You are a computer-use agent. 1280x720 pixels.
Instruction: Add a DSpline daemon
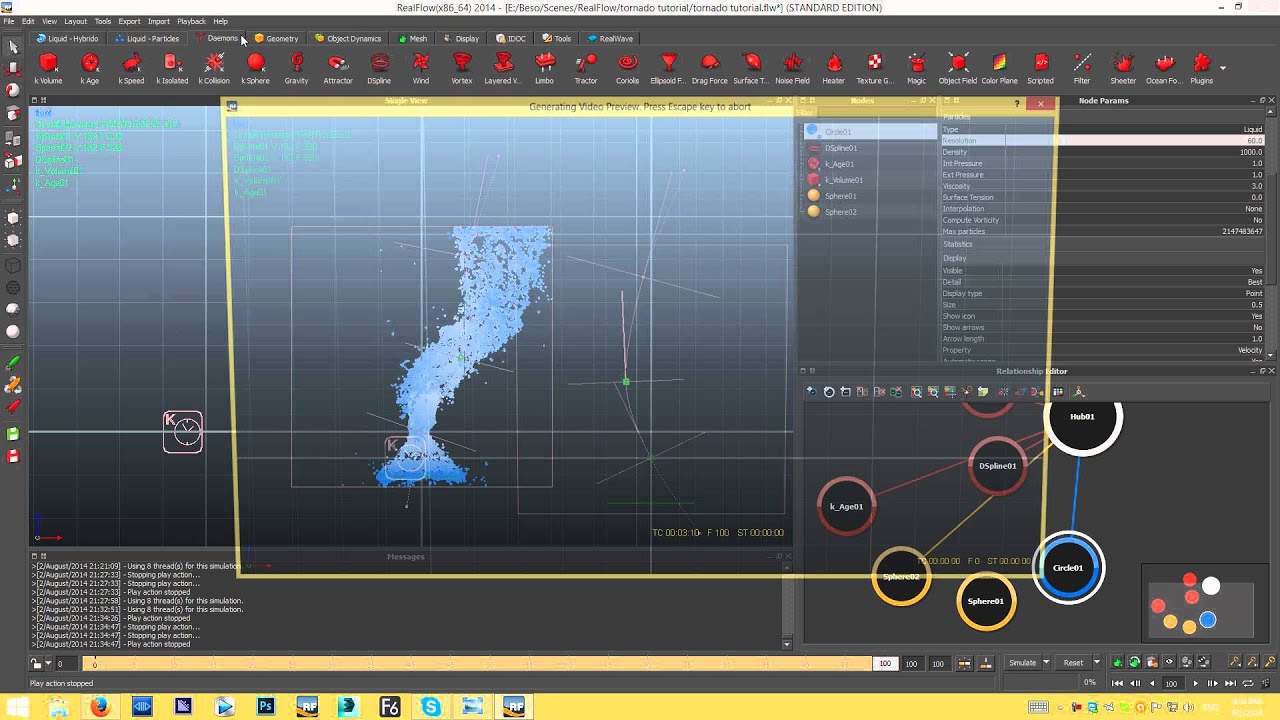coord(379,68)
